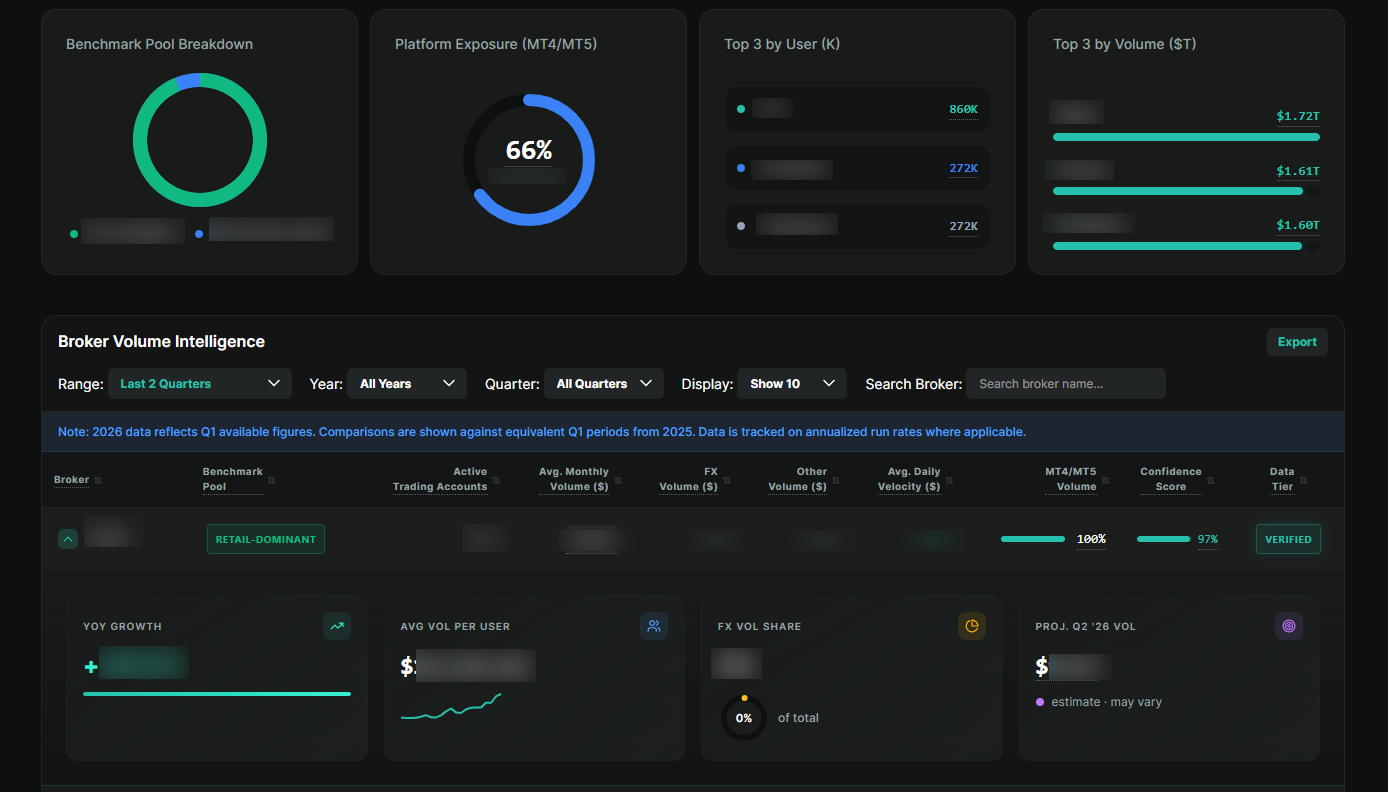
Task: Sort by Avg. Daily Velocity sort icon
Action: [949, 481]
